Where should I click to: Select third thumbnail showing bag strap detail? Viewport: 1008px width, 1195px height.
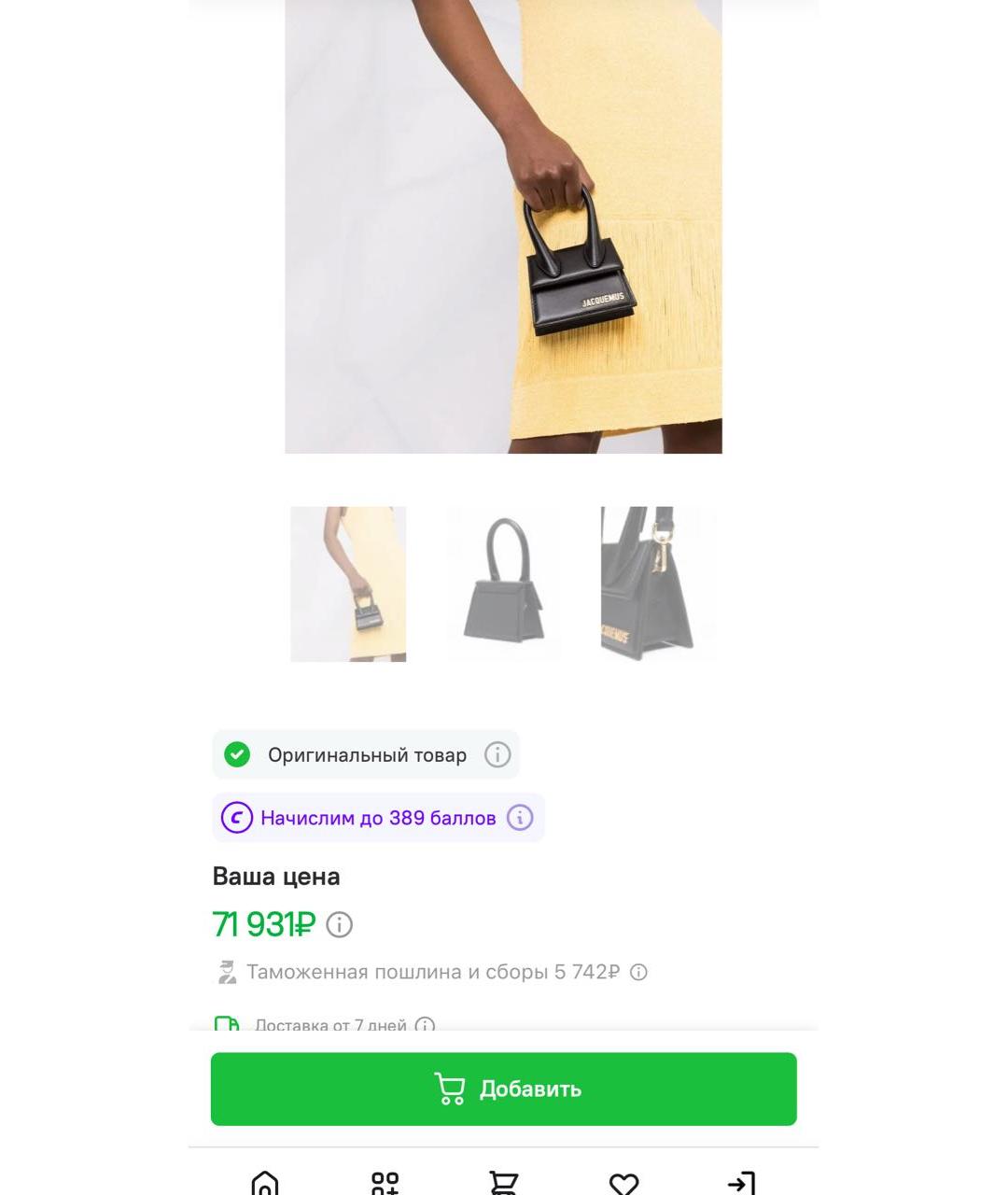pos(659,584)
